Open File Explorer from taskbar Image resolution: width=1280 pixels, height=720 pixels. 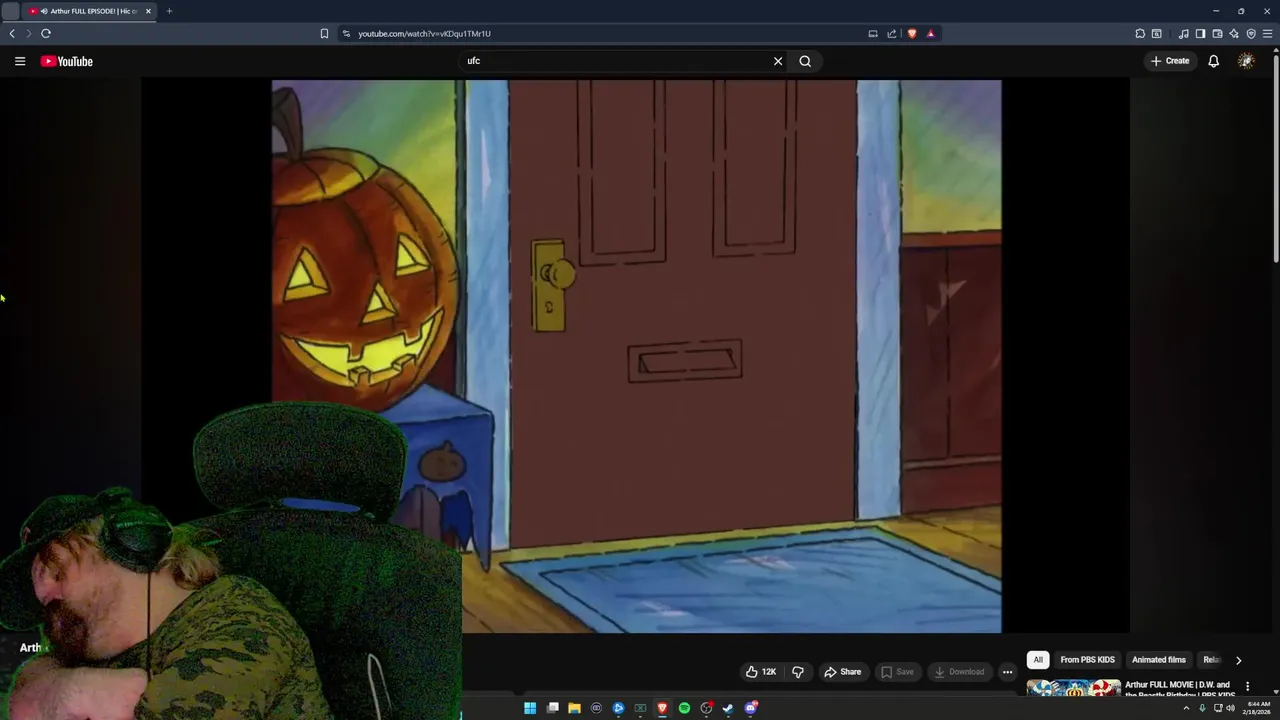coord(574,708)
